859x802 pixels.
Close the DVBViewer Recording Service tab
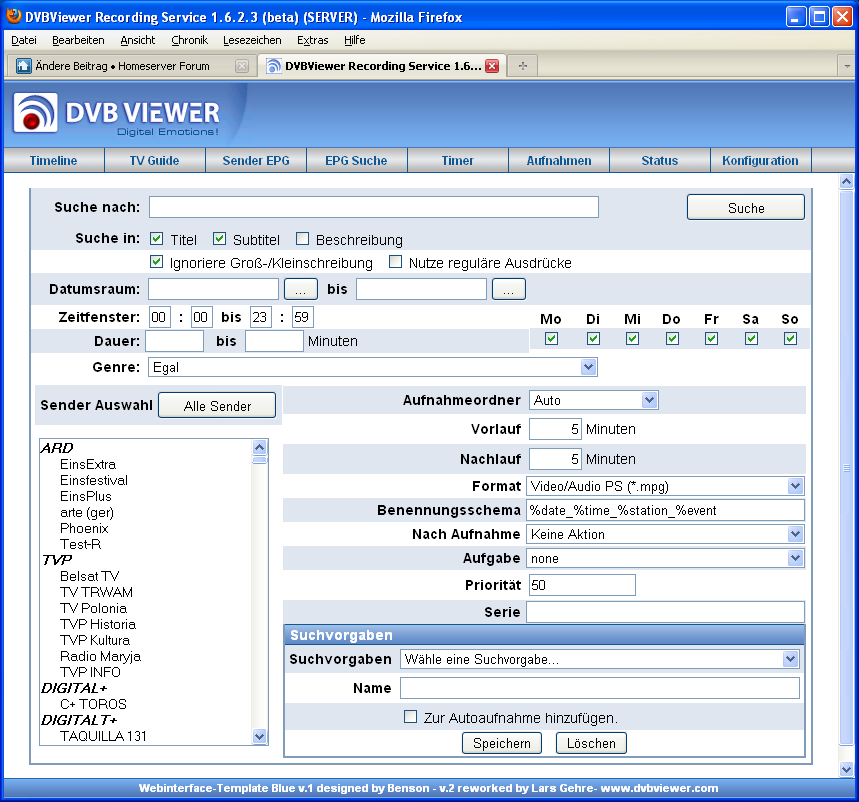[x=491, y=66]
